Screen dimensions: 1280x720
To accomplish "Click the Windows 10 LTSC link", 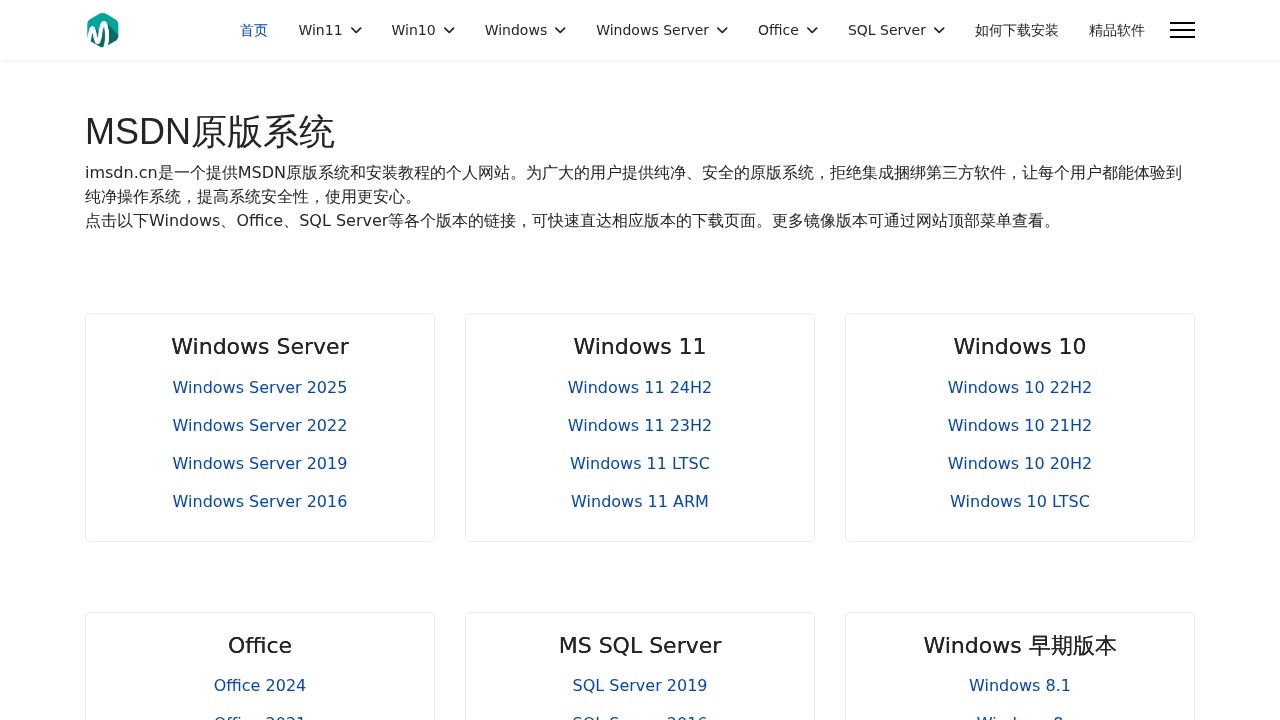I will tap(1019, 501).
